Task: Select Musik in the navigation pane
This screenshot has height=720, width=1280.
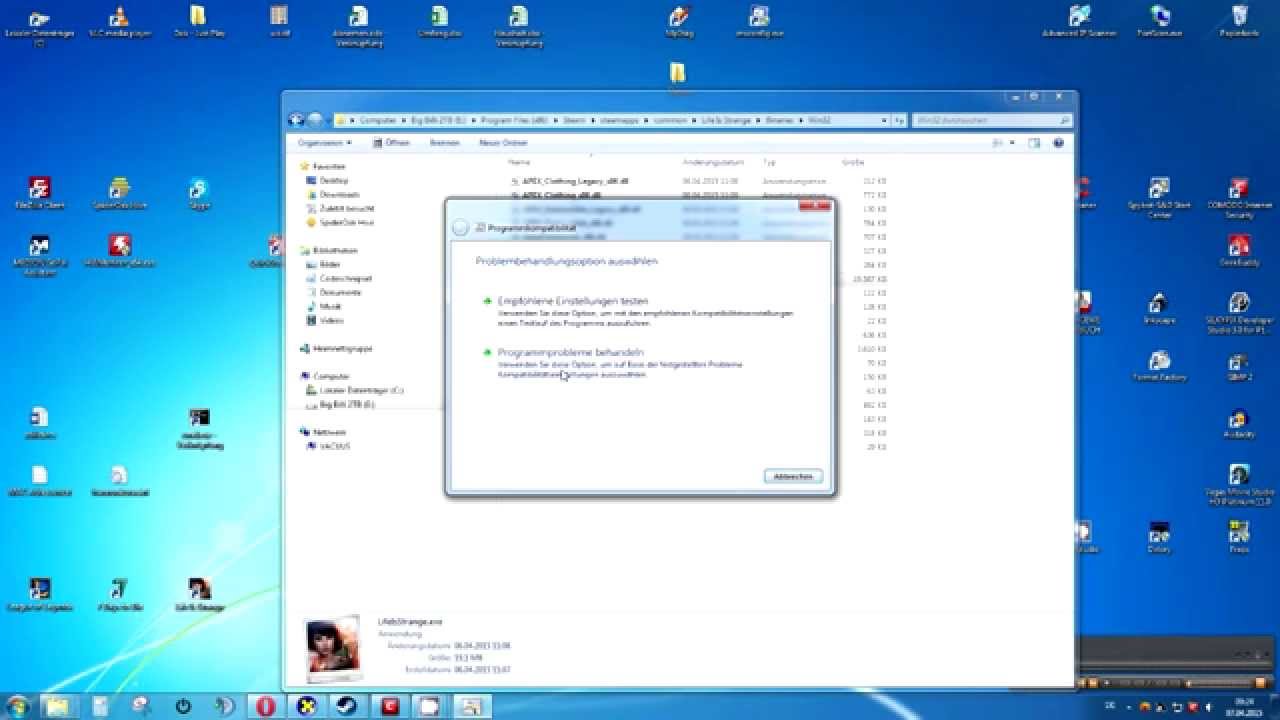Action: click(x=330, y=306)
